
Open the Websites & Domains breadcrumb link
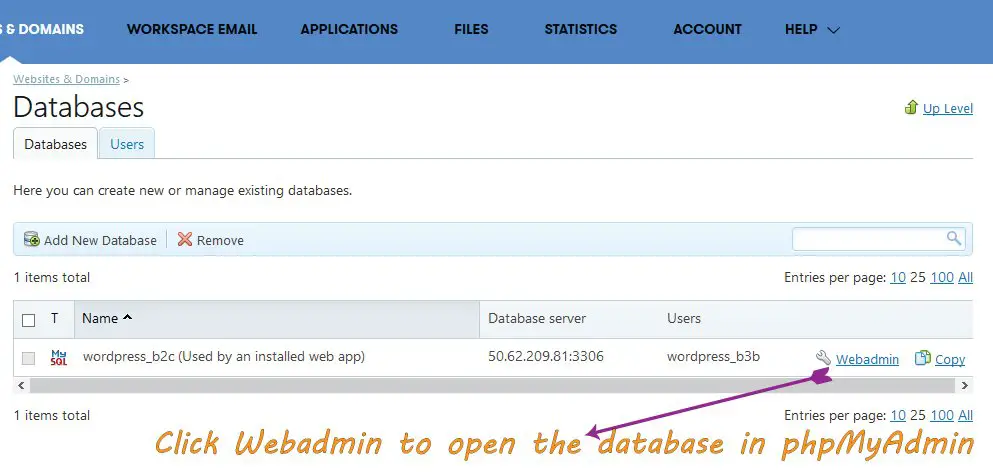66,79
